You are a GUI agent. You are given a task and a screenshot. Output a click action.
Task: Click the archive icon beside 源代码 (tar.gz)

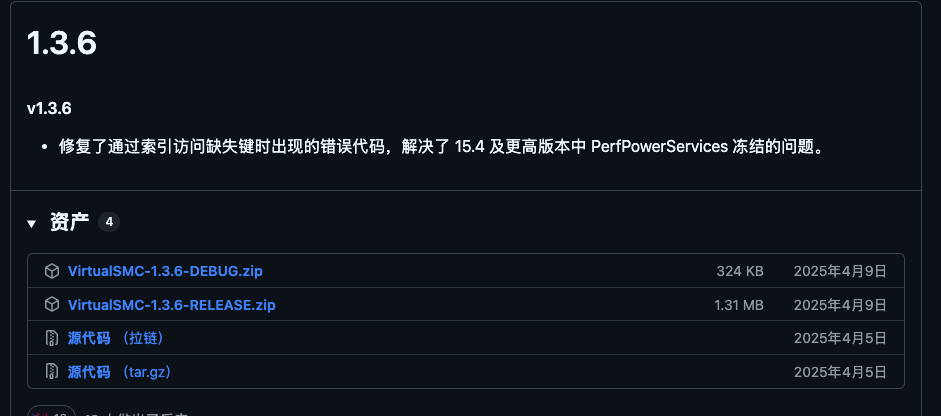tap(52, 372)
